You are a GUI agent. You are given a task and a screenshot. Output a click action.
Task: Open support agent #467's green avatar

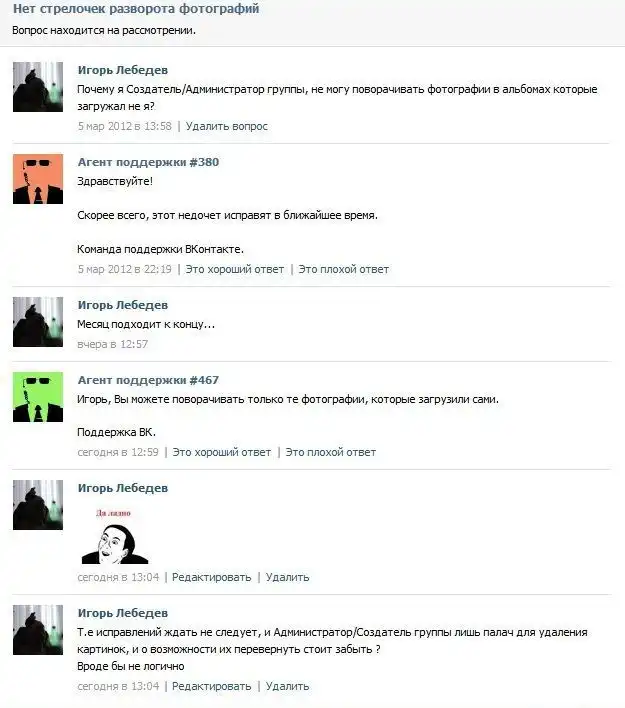pyautogui.click(x=38, y=397)
